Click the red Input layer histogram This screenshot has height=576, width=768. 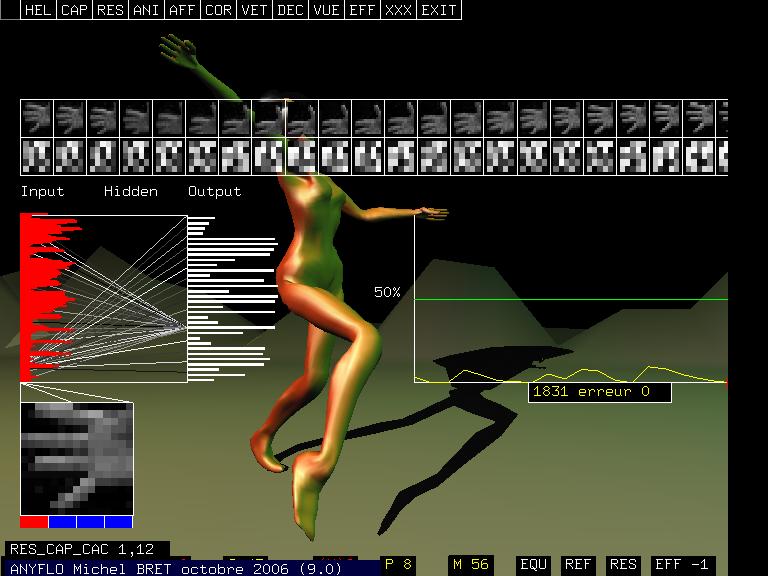tap(45, 297)
